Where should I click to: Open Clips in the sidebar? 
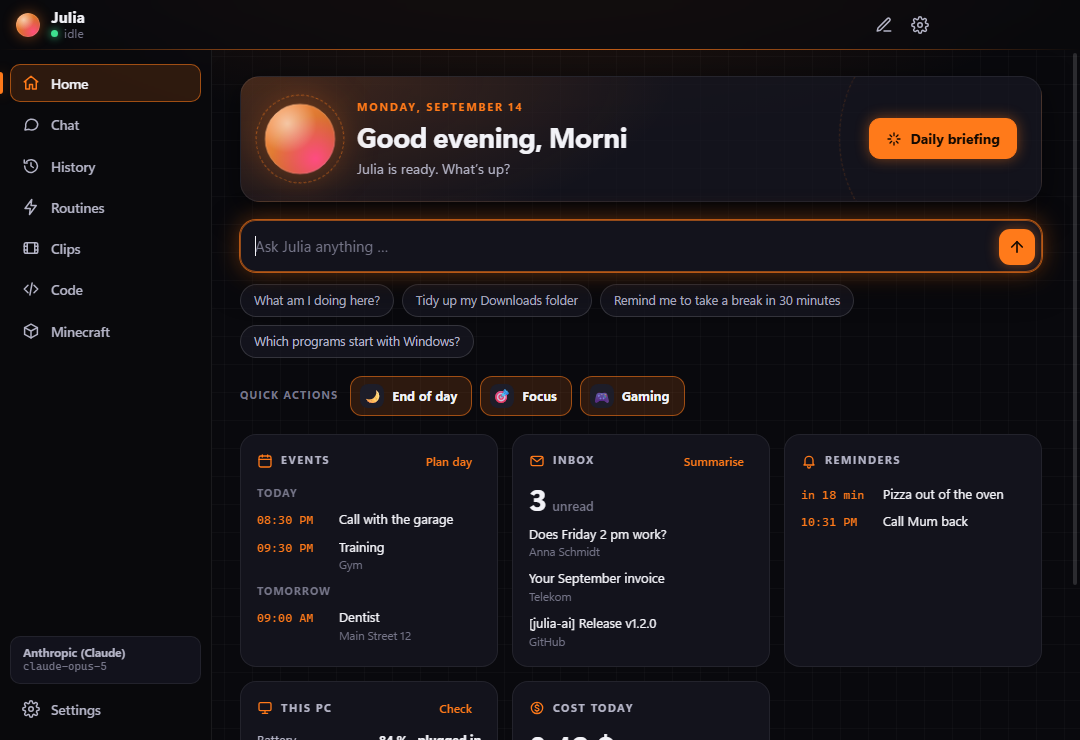105,249
